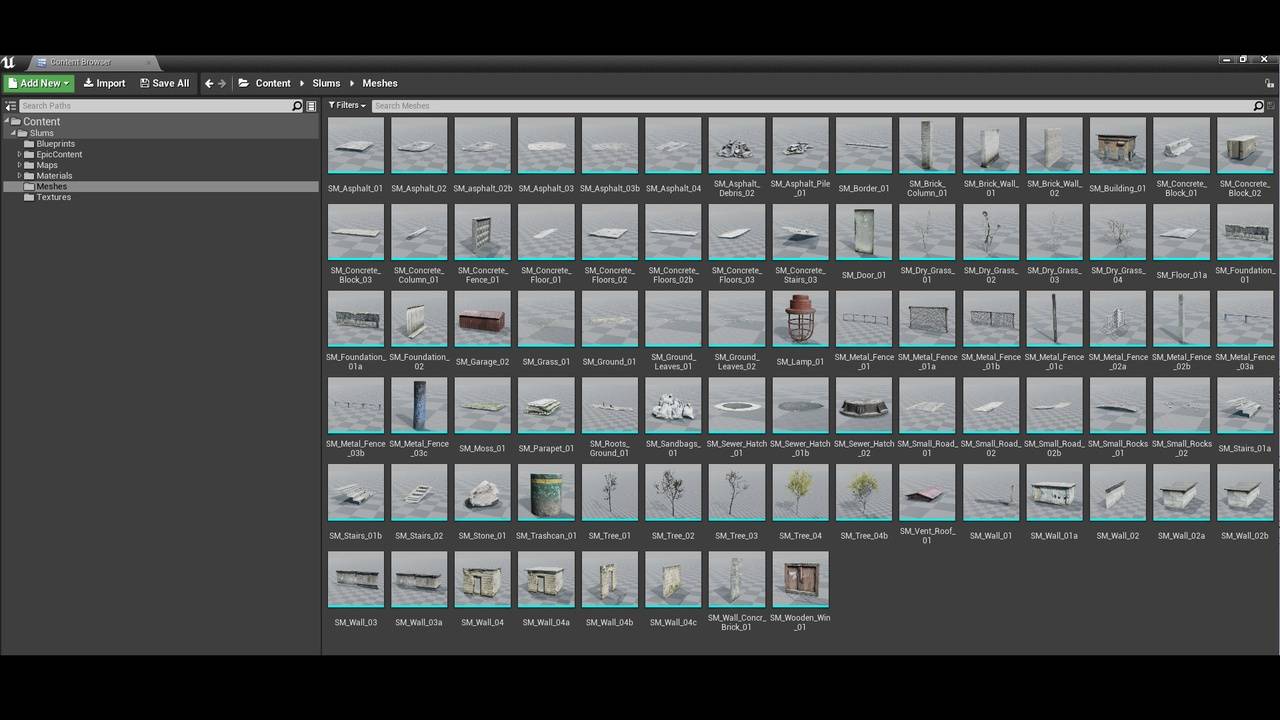Select the SM_Vent_Roof_01 thumbnail

(927, 493)
